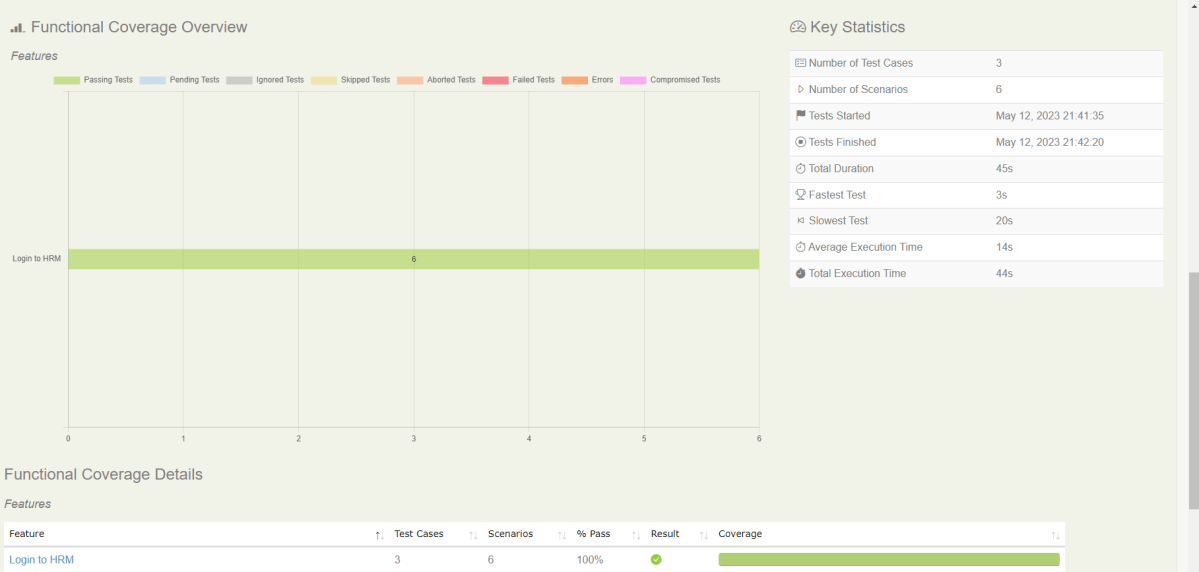The width and height of the screenshot is (1199, 572).
Task: Toggle Failed Tests legend entry
Action: 518,80
